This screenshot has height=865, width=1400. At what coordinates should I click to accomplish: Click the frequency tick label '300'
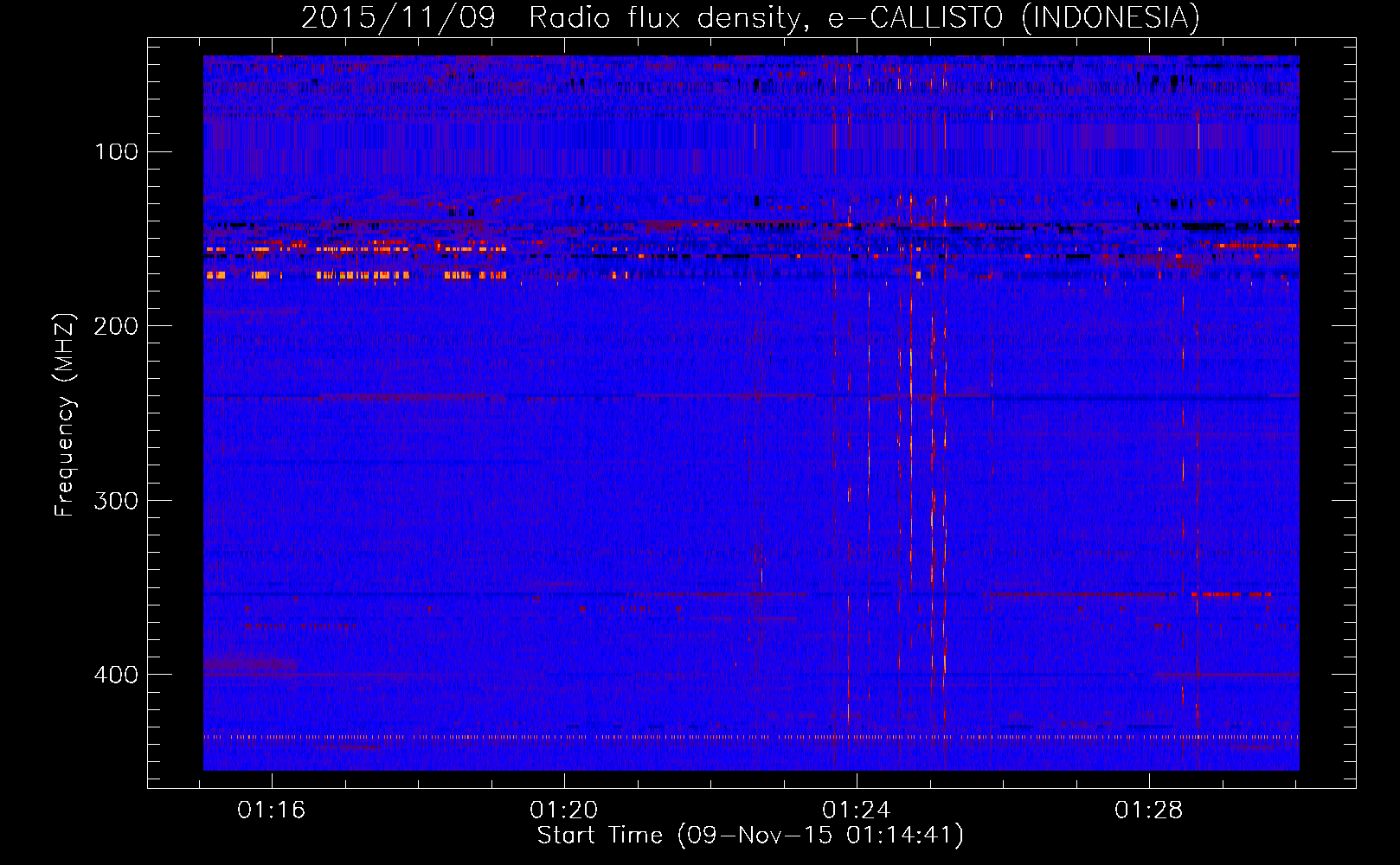117,501
